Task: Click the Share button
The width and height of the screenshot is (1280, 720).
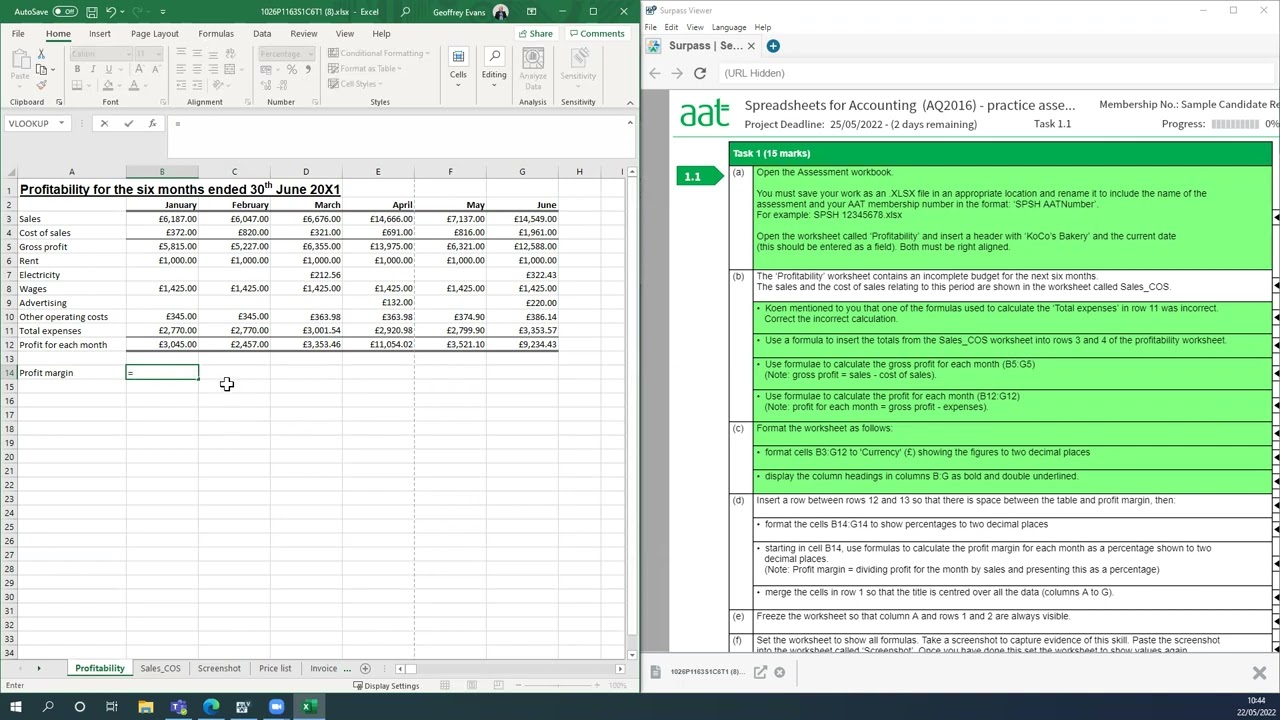Action: (536, 33)
